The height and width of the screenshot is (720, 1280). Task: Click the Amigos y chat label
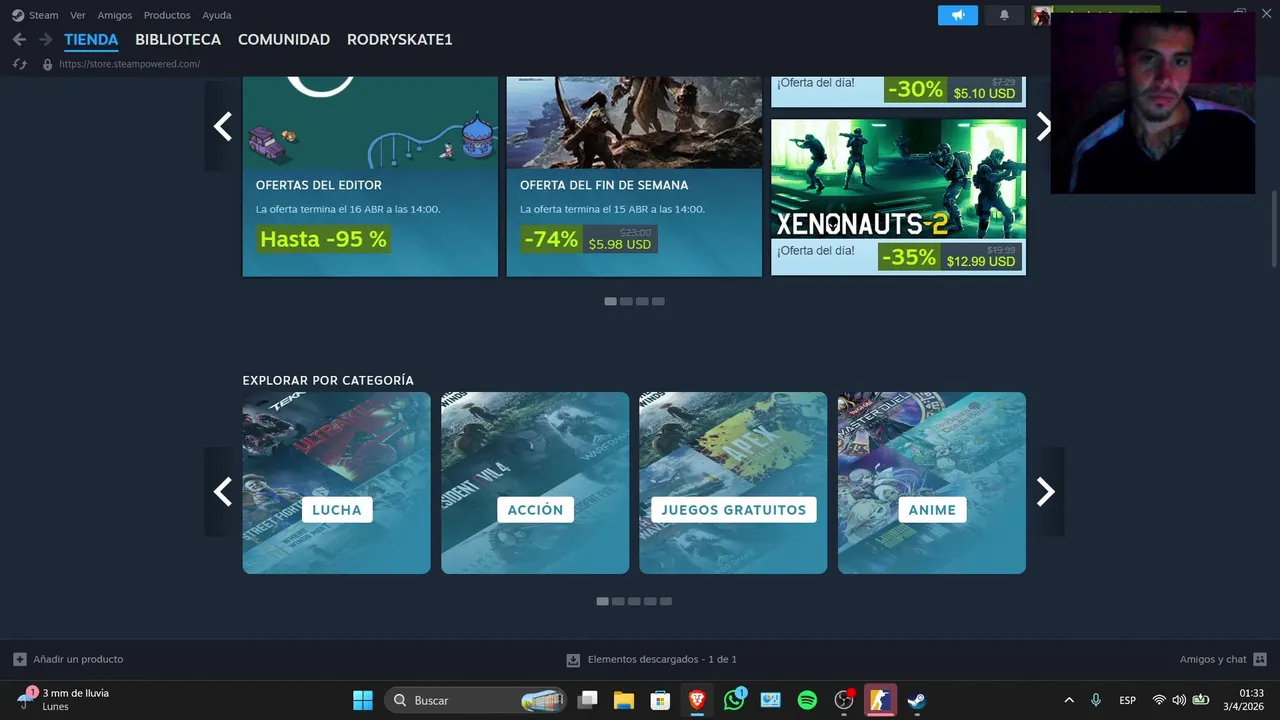(x=1213, y=659)
